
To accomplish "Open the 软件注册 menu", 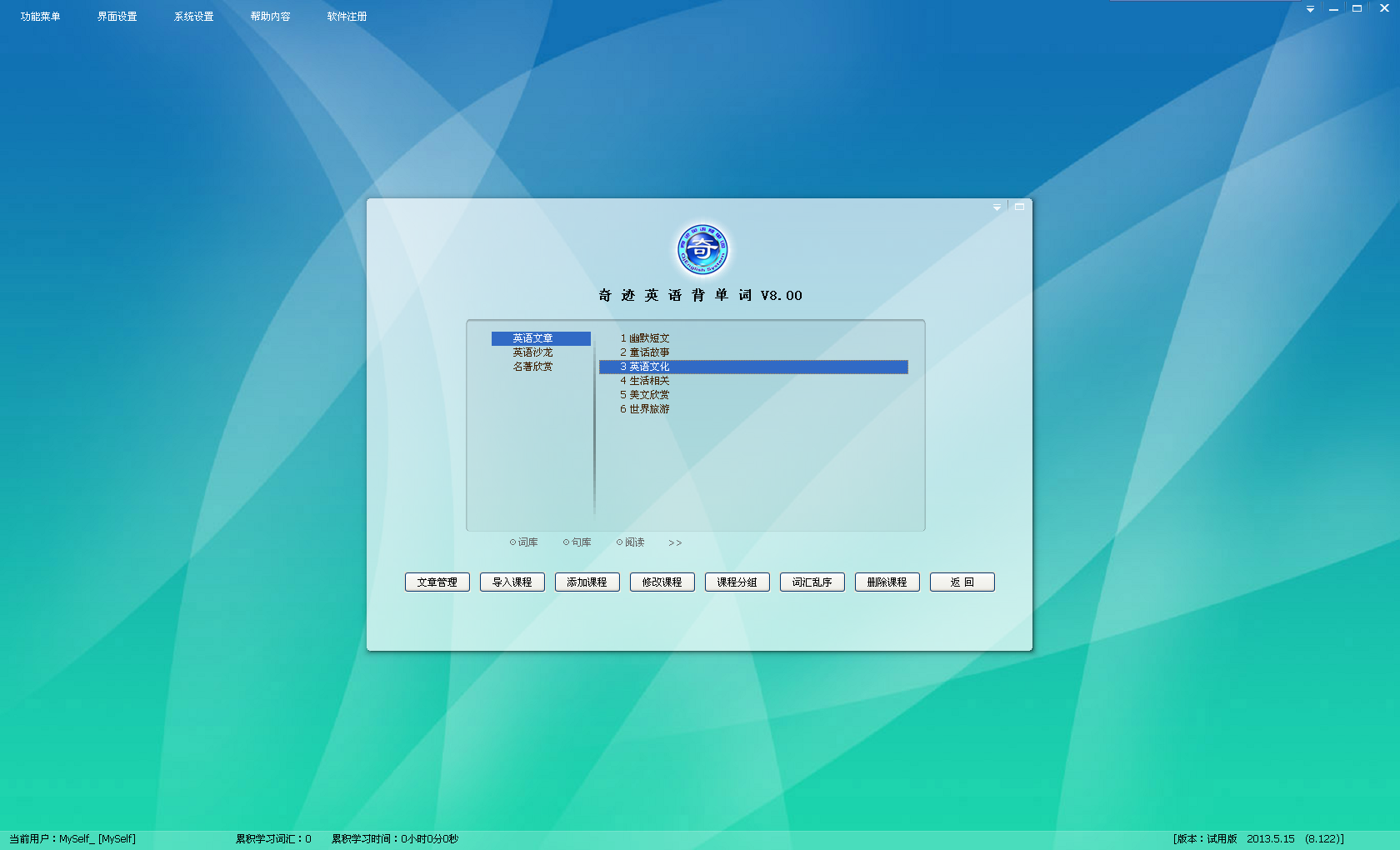I will (x=347, y=17).
